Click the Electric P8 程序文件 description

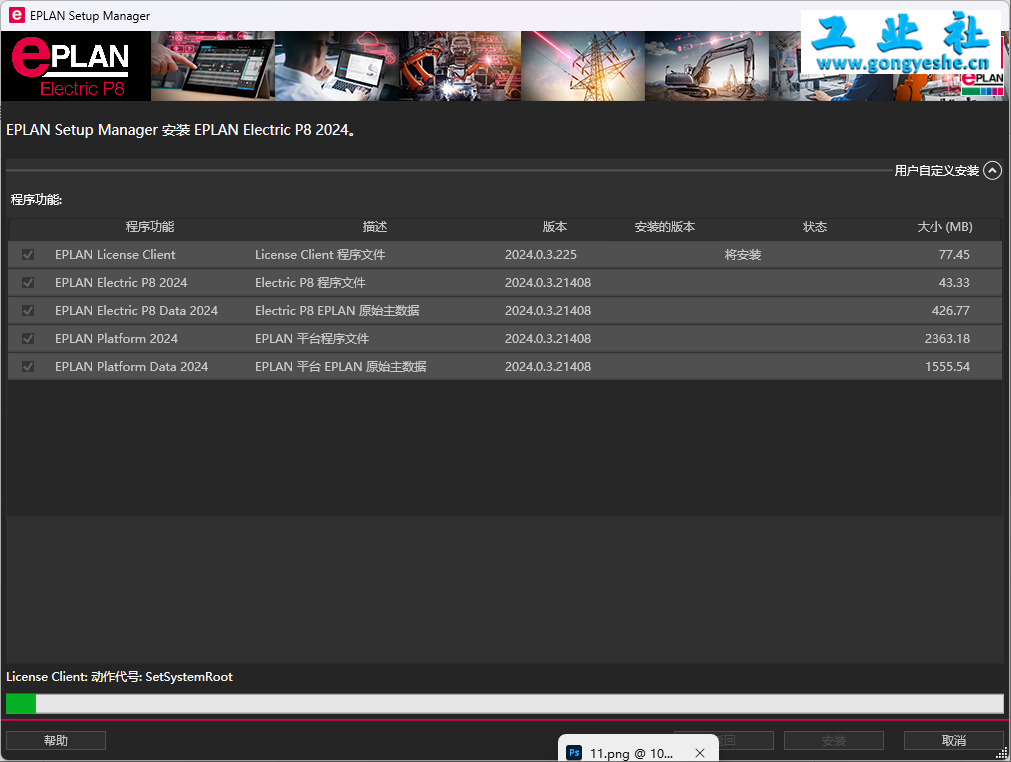(310, 282)
